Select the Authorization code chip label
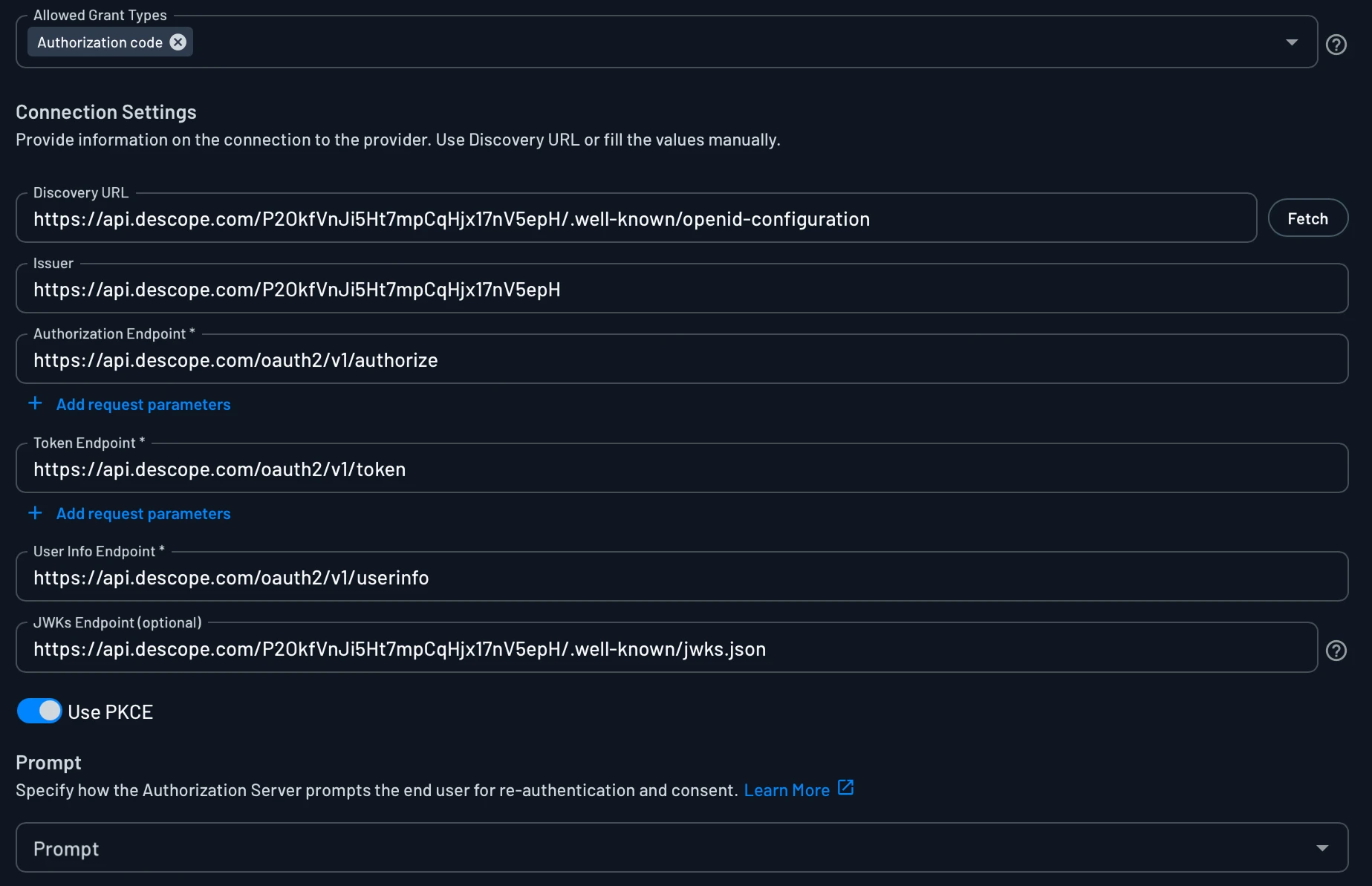 [x=100, y=42]
